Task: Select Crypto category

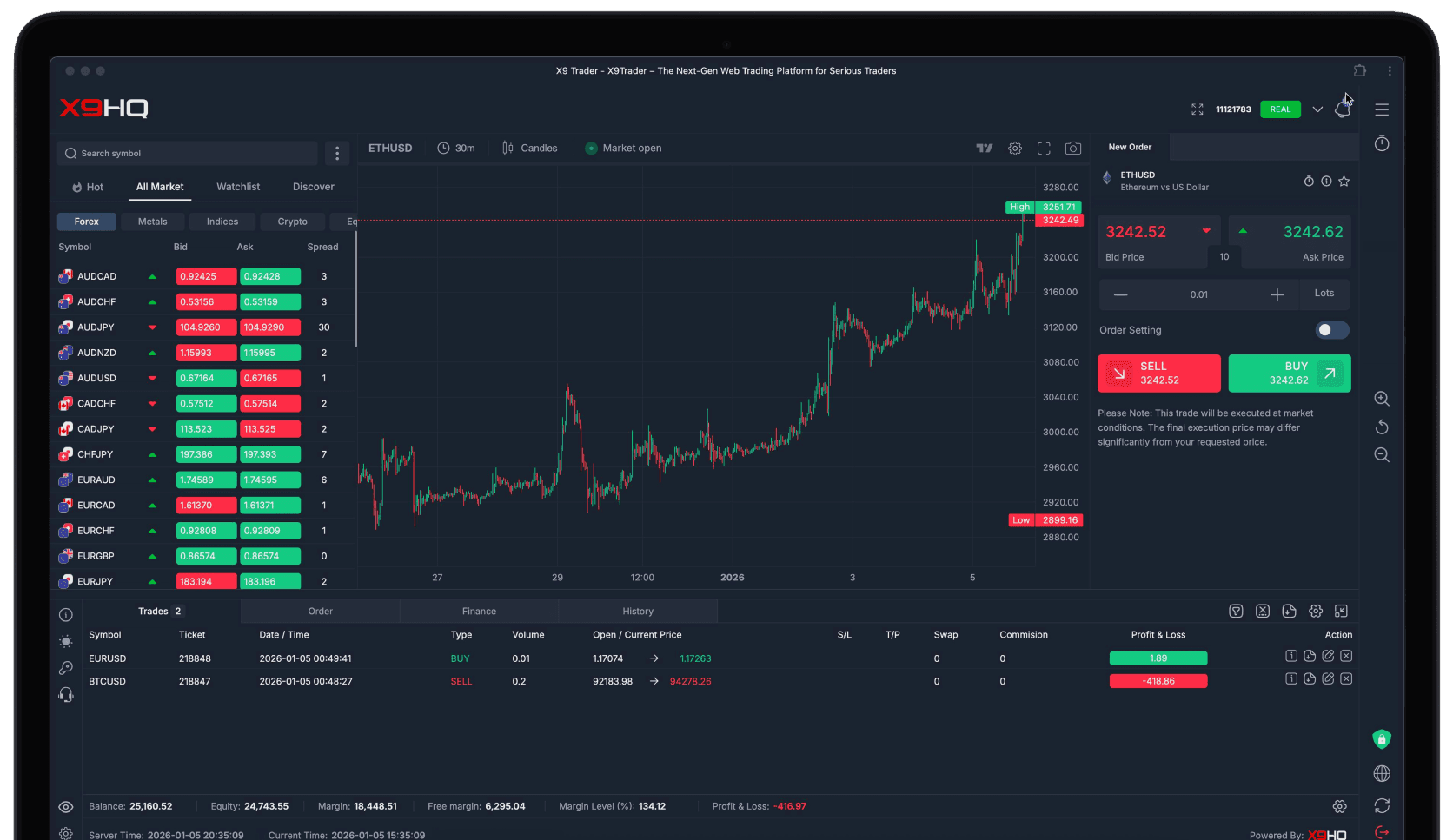Action: coord(292,222)
